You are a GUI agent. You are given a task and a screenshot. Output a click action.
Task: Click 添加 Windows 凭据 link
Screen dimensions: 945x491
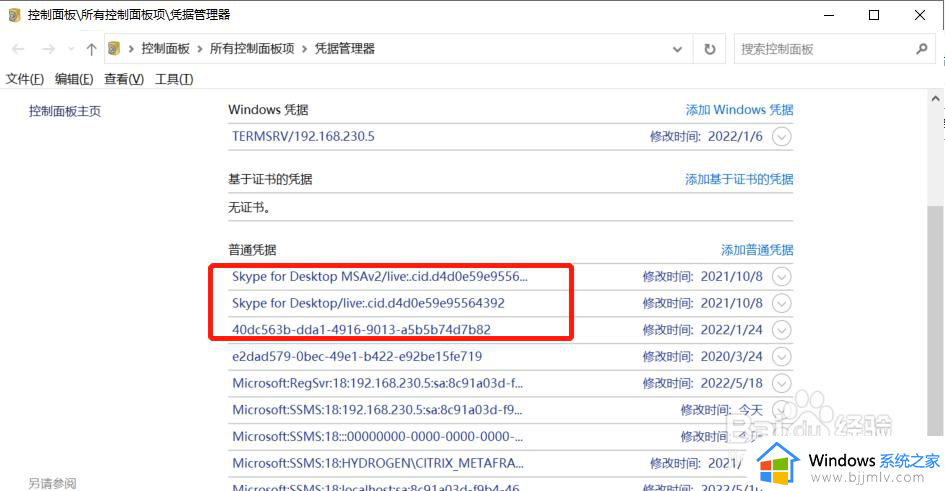point(739,110)
